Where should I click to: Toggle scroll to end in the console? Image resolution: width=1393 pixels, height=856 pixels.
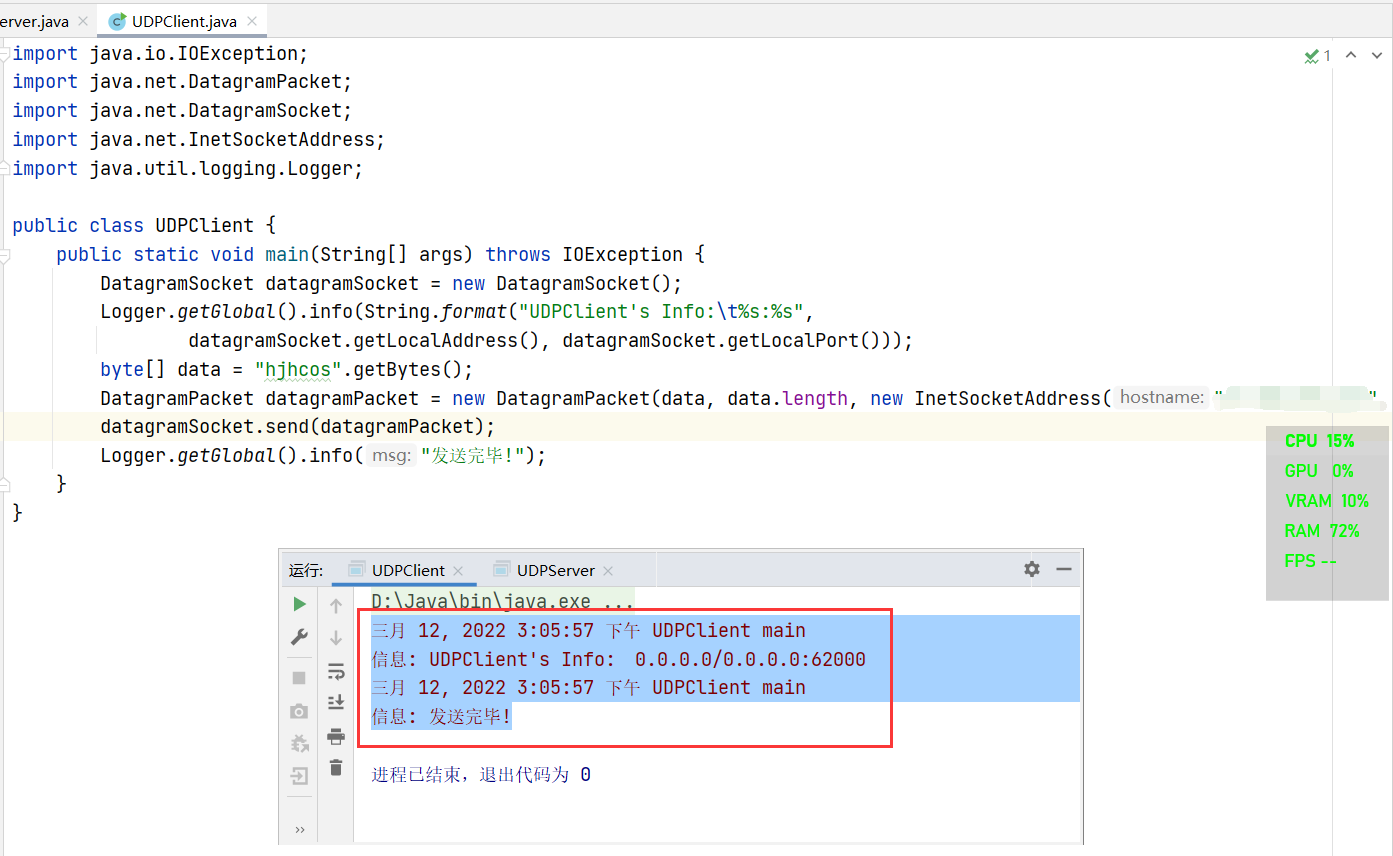click(x=336, y=703)
